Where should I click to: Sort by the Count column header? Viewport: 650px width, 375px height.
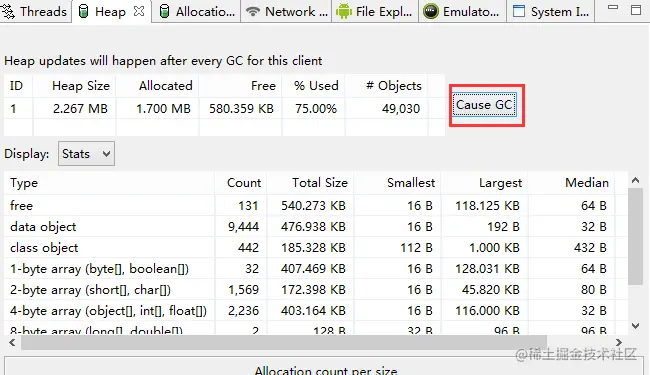(241, 183)
